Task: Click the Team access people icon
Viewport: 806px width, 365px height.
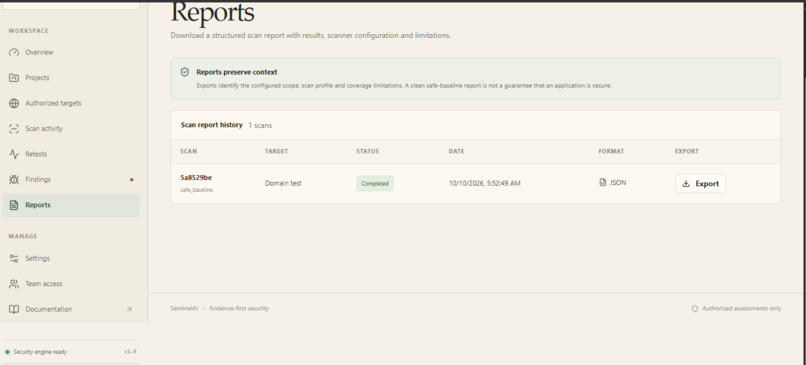Action: (14, 284)
